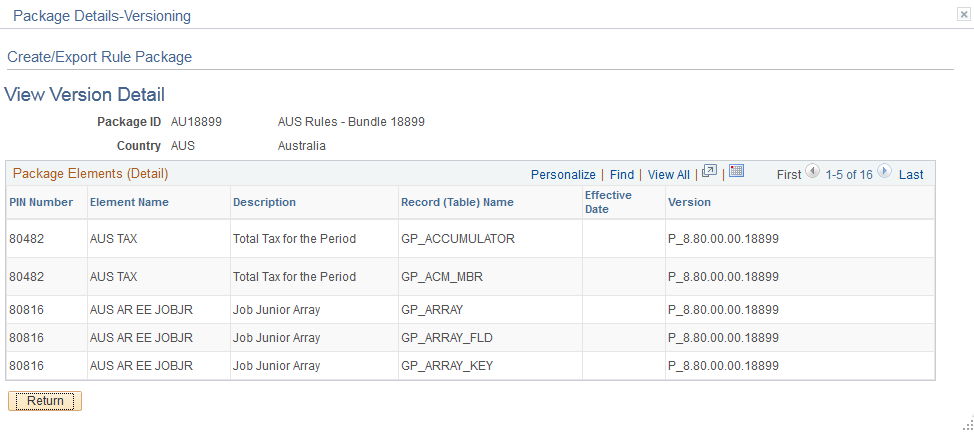Click Job Junior Array in GP_ARRAY_KEY row

[x=276, y=366]
